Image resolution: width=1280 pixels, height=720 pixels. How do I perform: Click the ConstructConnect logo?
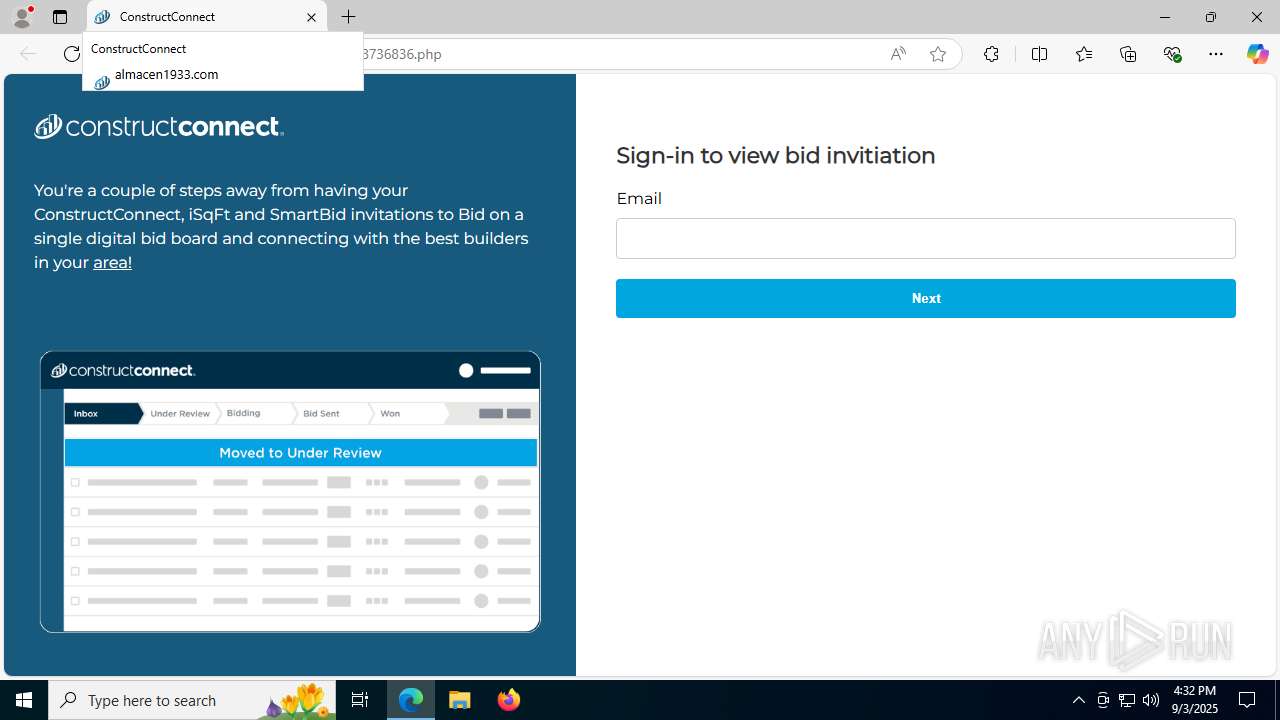click(x=159, y=126)
